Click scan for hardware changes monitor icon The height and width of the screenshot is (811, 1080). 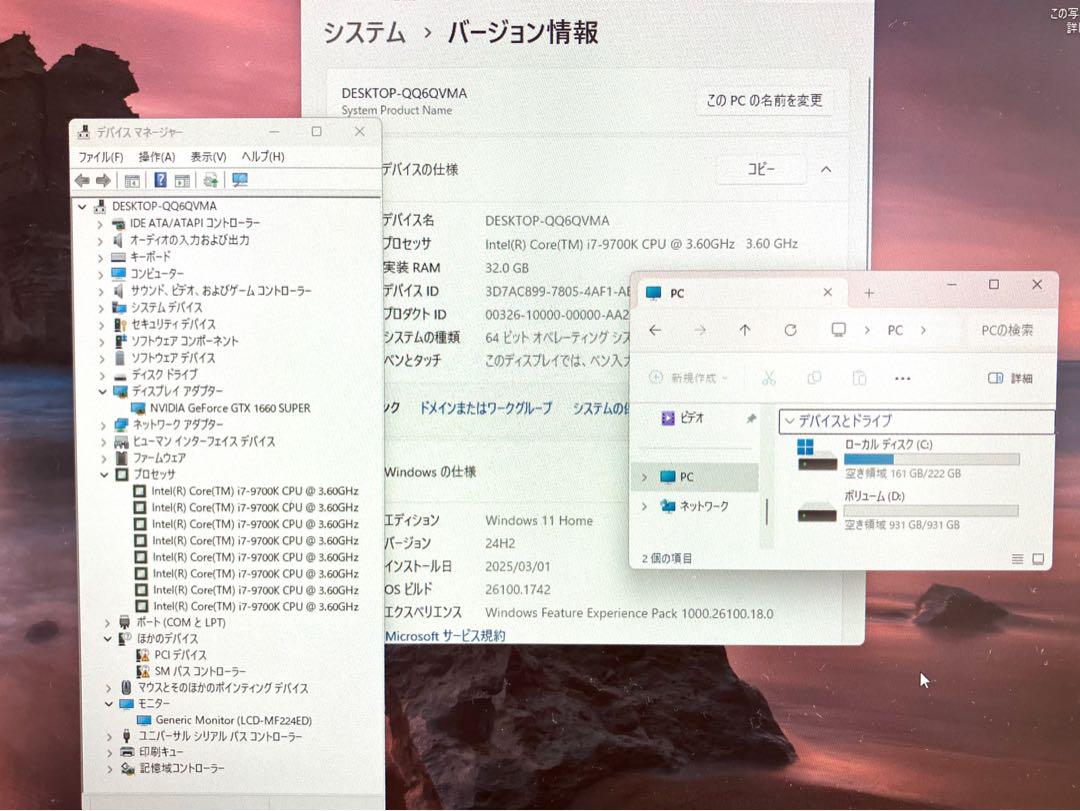click(x=239, y=181)
